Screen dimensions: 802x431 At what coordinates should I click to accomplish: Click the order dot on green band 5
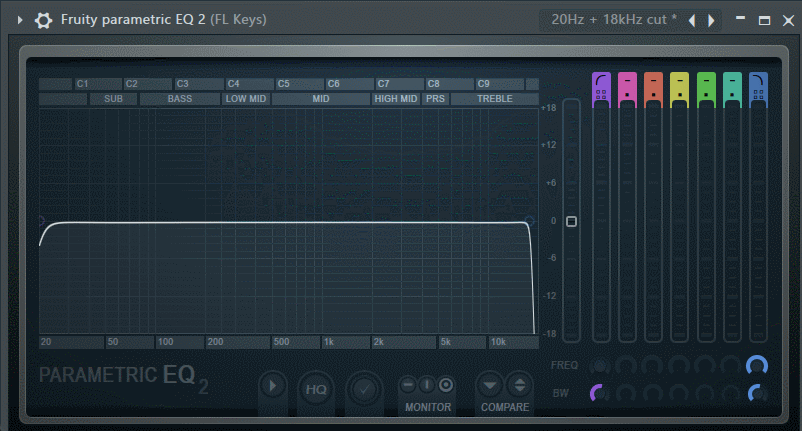pos(706,95)
